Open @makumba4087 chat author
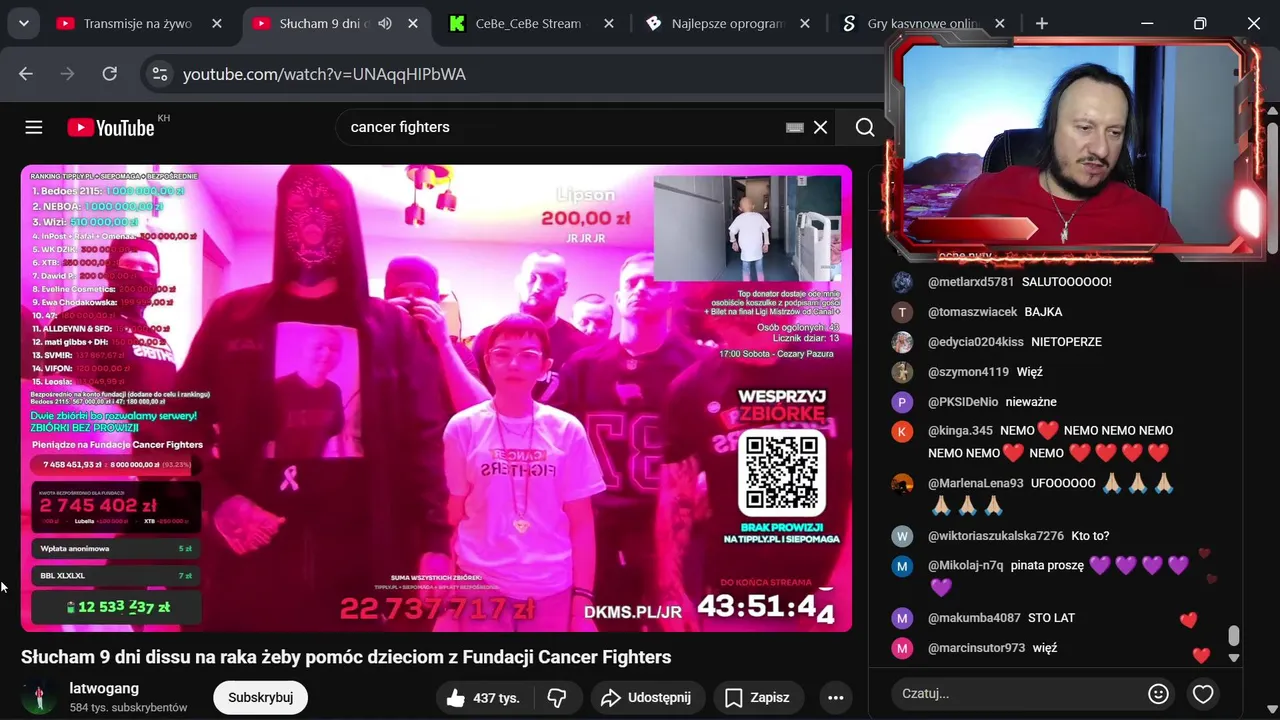The width and height of the screenshot is (1280, 720). (974, 618)
